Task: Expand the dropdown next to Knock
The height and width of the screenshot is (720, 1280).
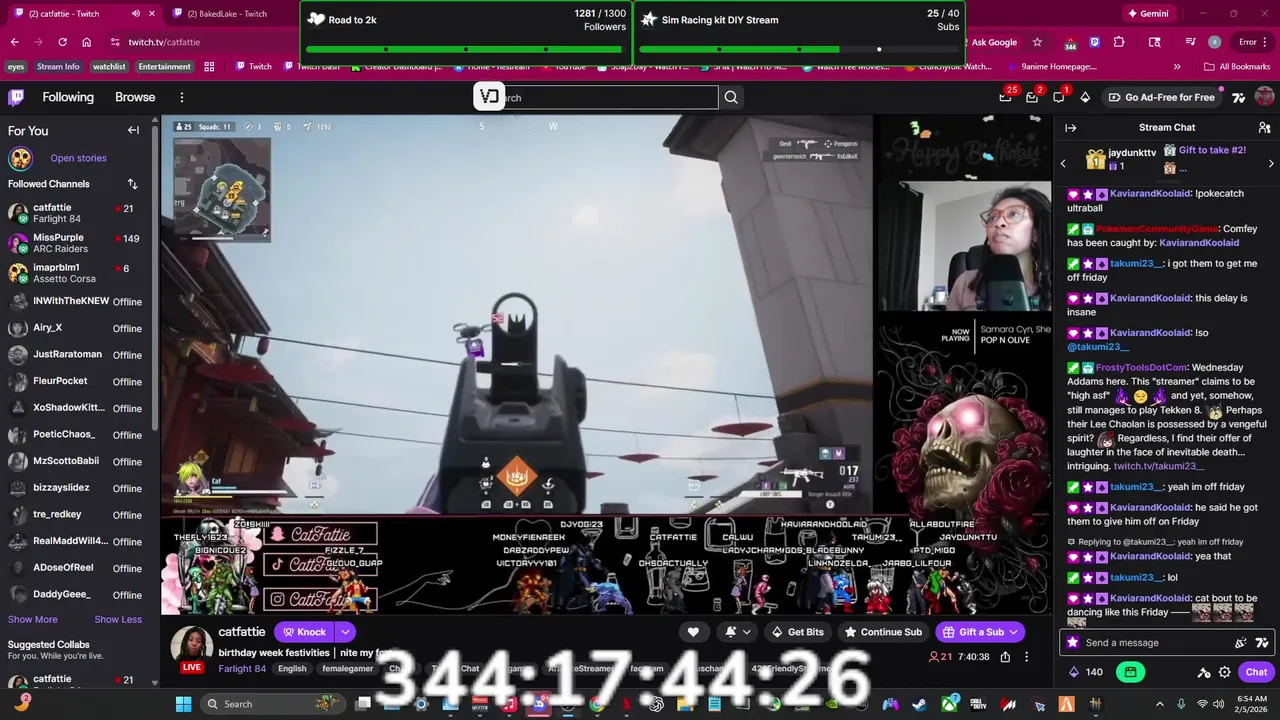Action: click(x=345, y=632)
